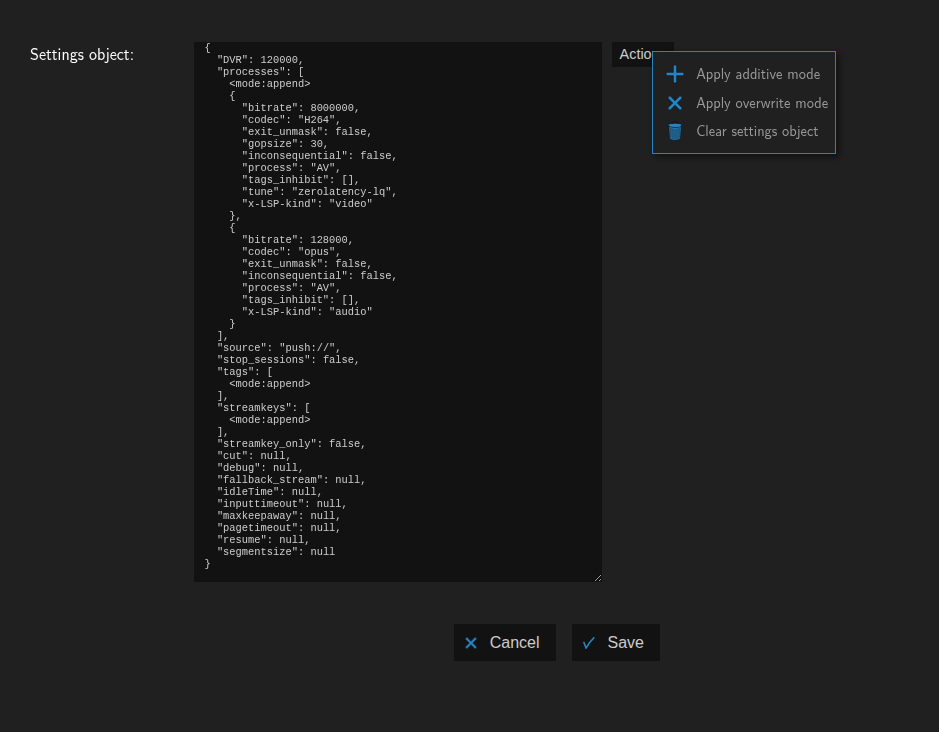Click the "streamkey_only": false line
Image resolution: width=939 pixels, height=732 pixels.
tap(291, 443)
